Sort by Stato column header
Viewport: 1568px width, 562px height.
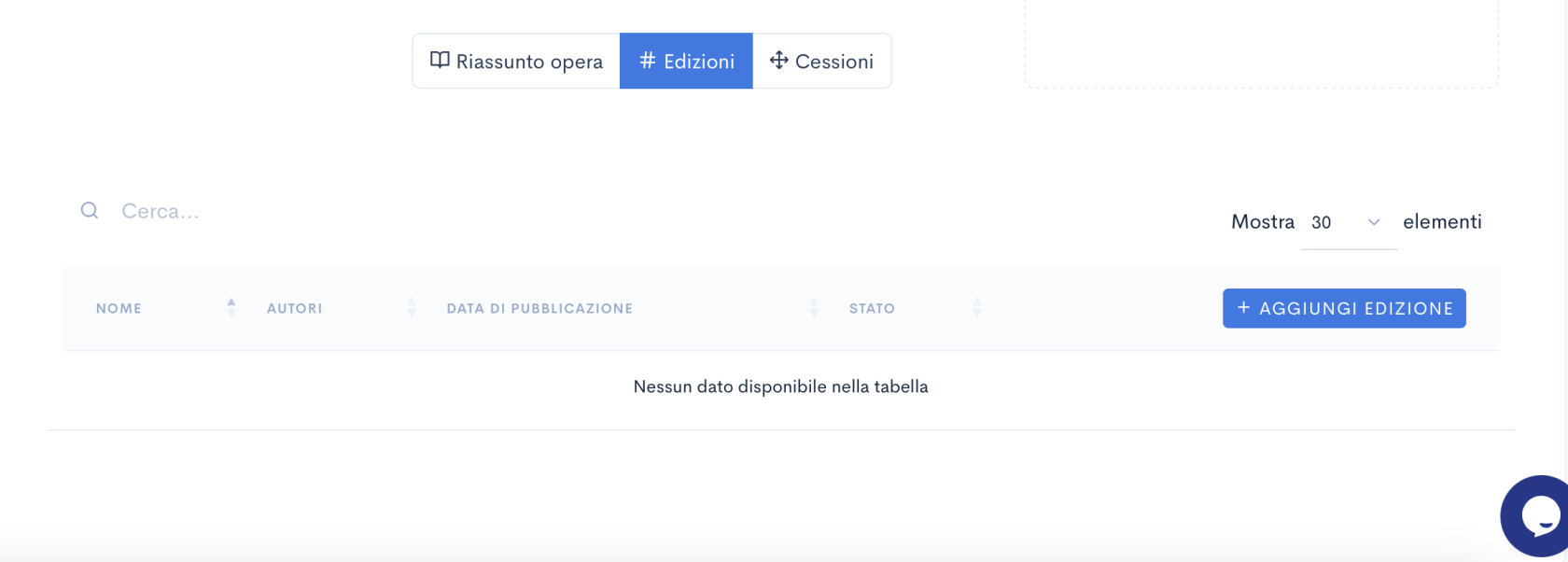click(x=872, y=309)
